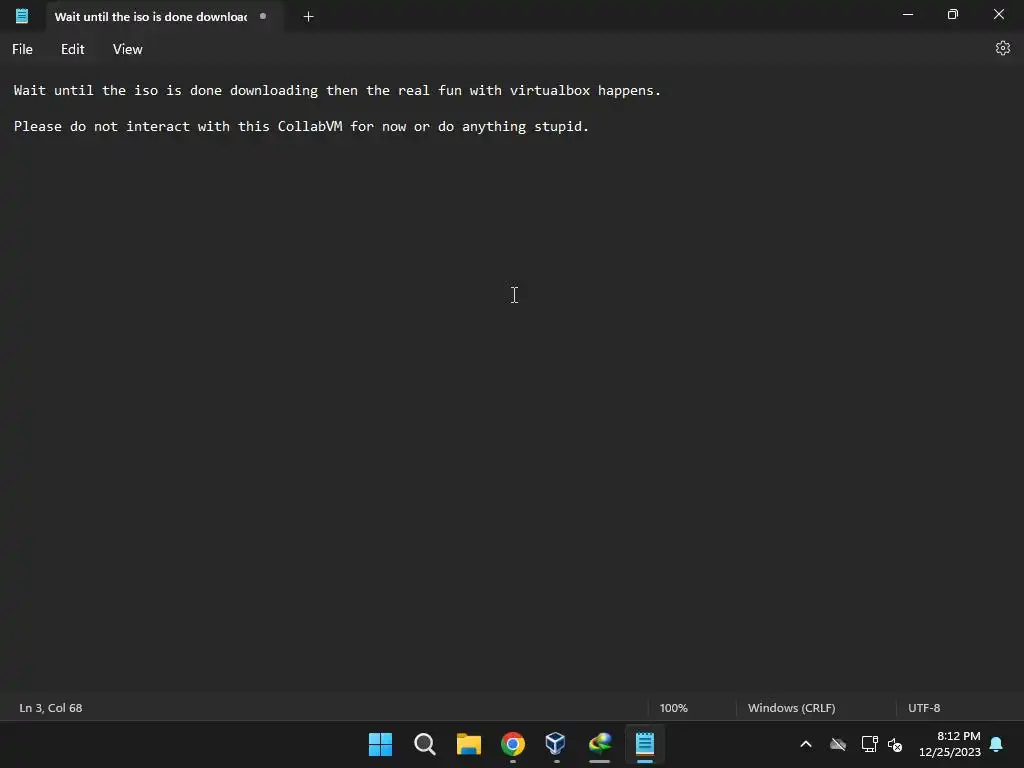Open the 100% zoom status entry

(673, 708)
